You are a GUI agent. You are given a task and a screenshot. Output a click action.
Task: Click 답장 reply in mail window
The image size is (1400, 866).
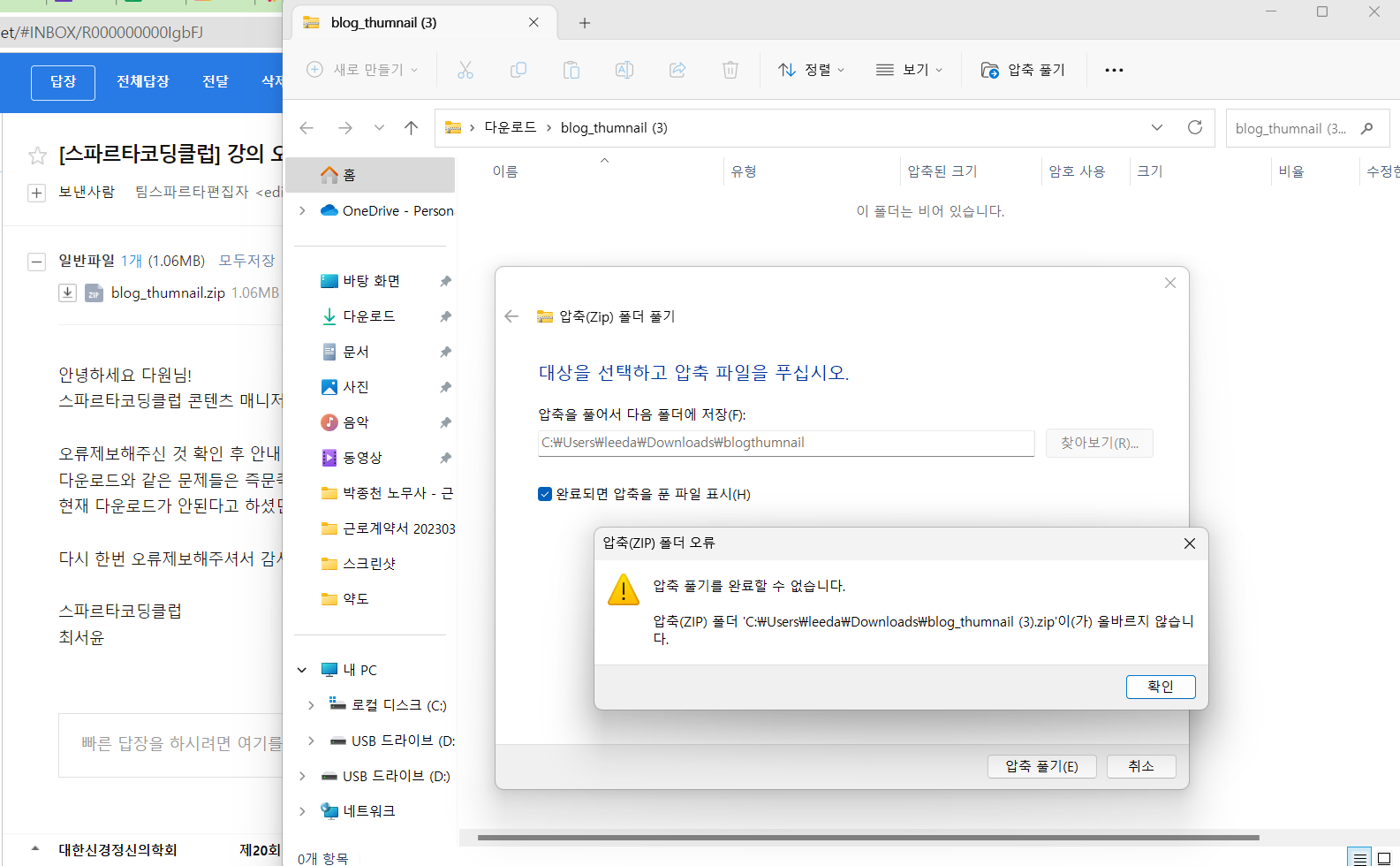pyautogui.click(x=63, y=82)
